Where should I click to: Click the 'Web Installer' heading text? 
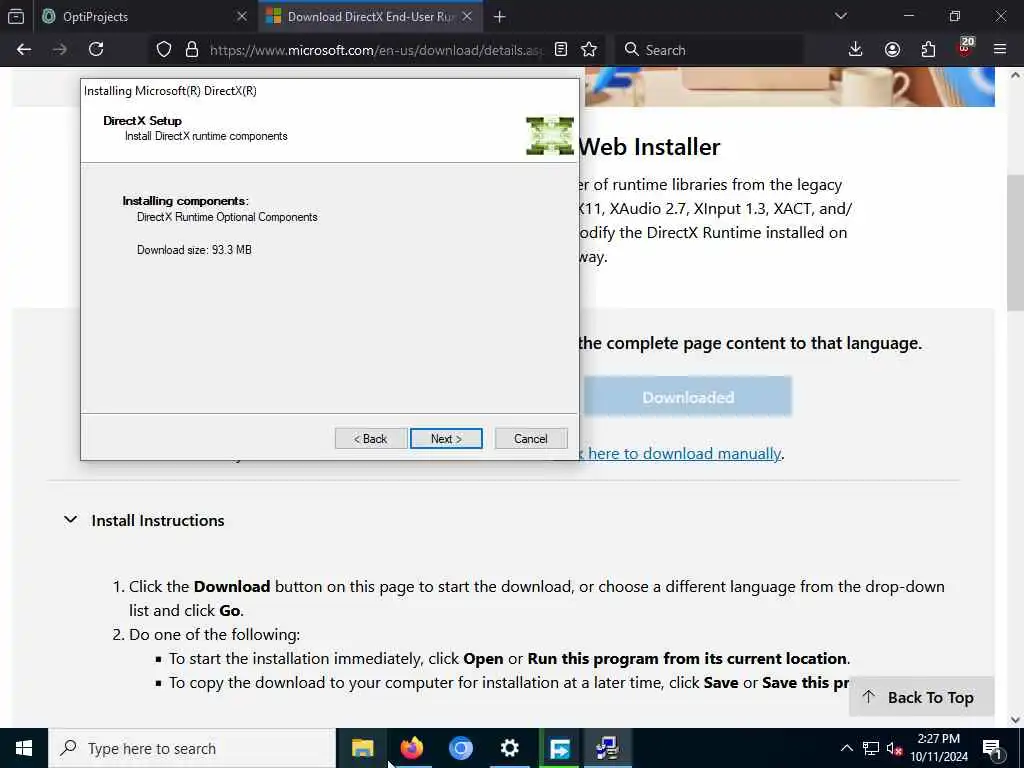(649, 147)
